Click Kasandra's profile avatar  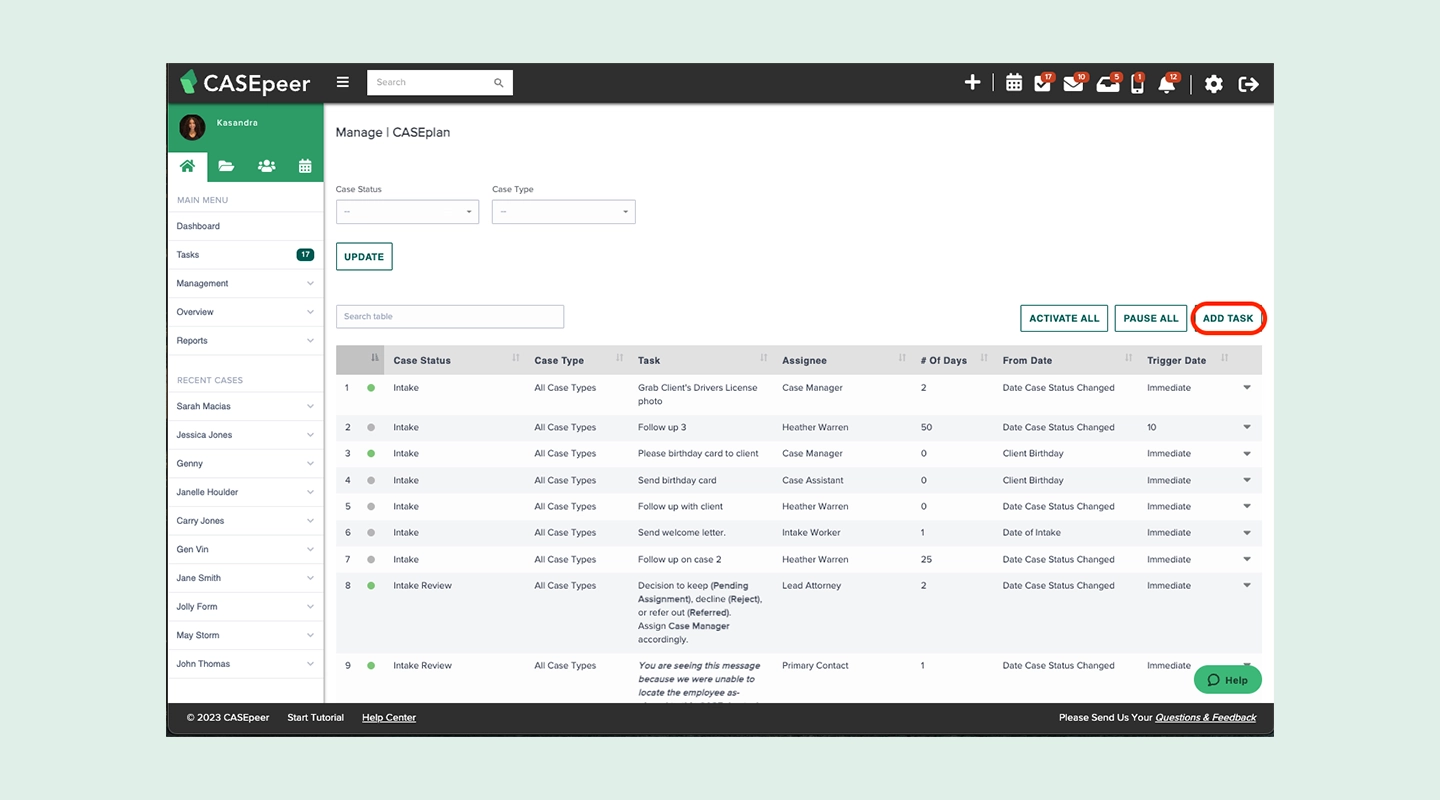pos(192,127)
